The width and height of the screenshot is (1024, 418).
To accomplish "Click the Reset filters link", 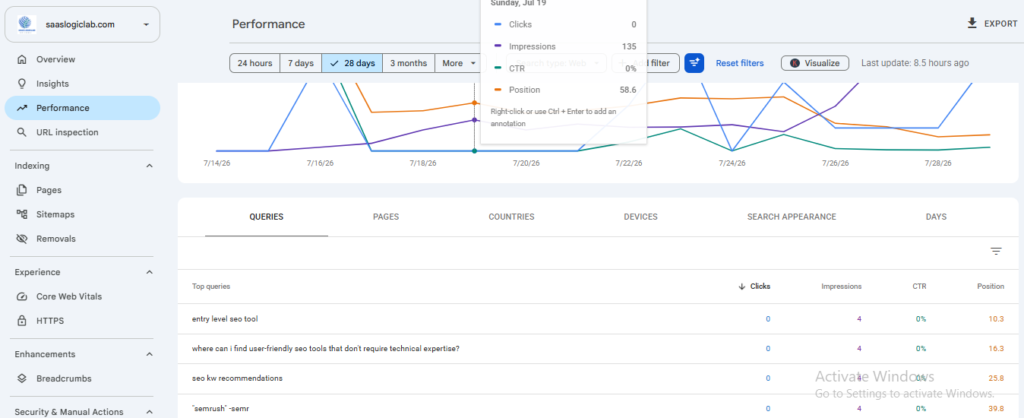I will [x=740, y=63].
